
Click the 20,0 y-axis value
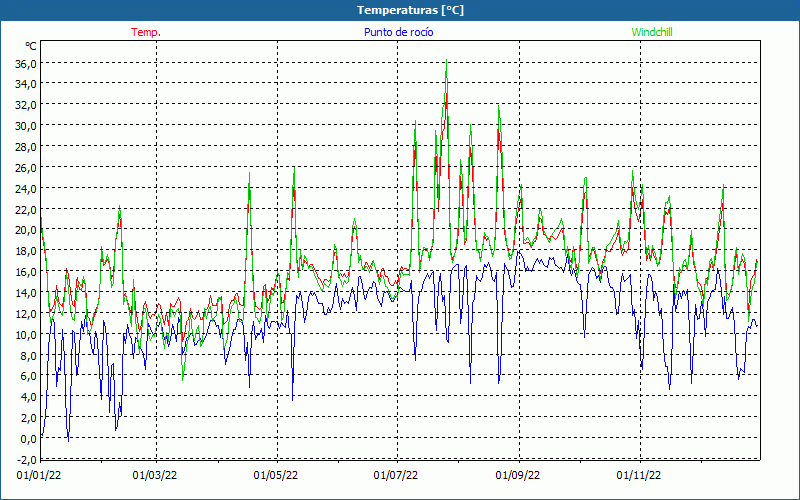[x=26, y=230]
